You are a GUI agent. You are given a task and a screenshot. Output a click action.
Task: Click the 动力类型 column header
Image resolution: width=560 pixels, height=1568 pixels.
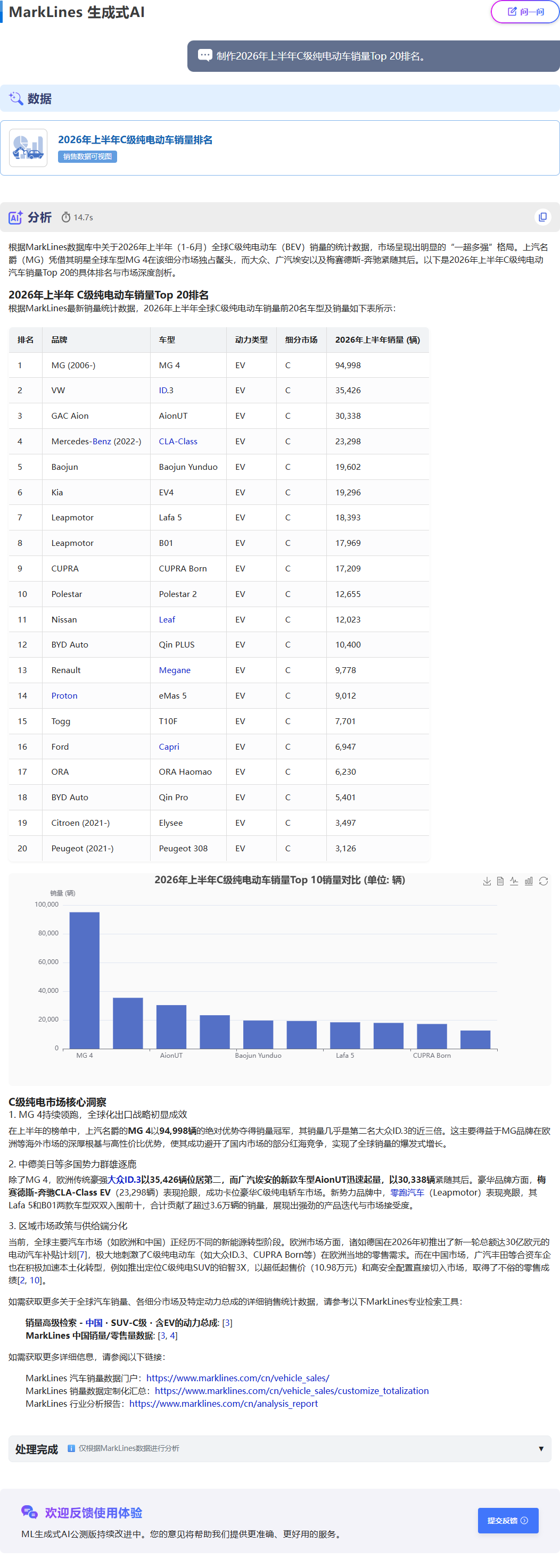tap(251, 339)
